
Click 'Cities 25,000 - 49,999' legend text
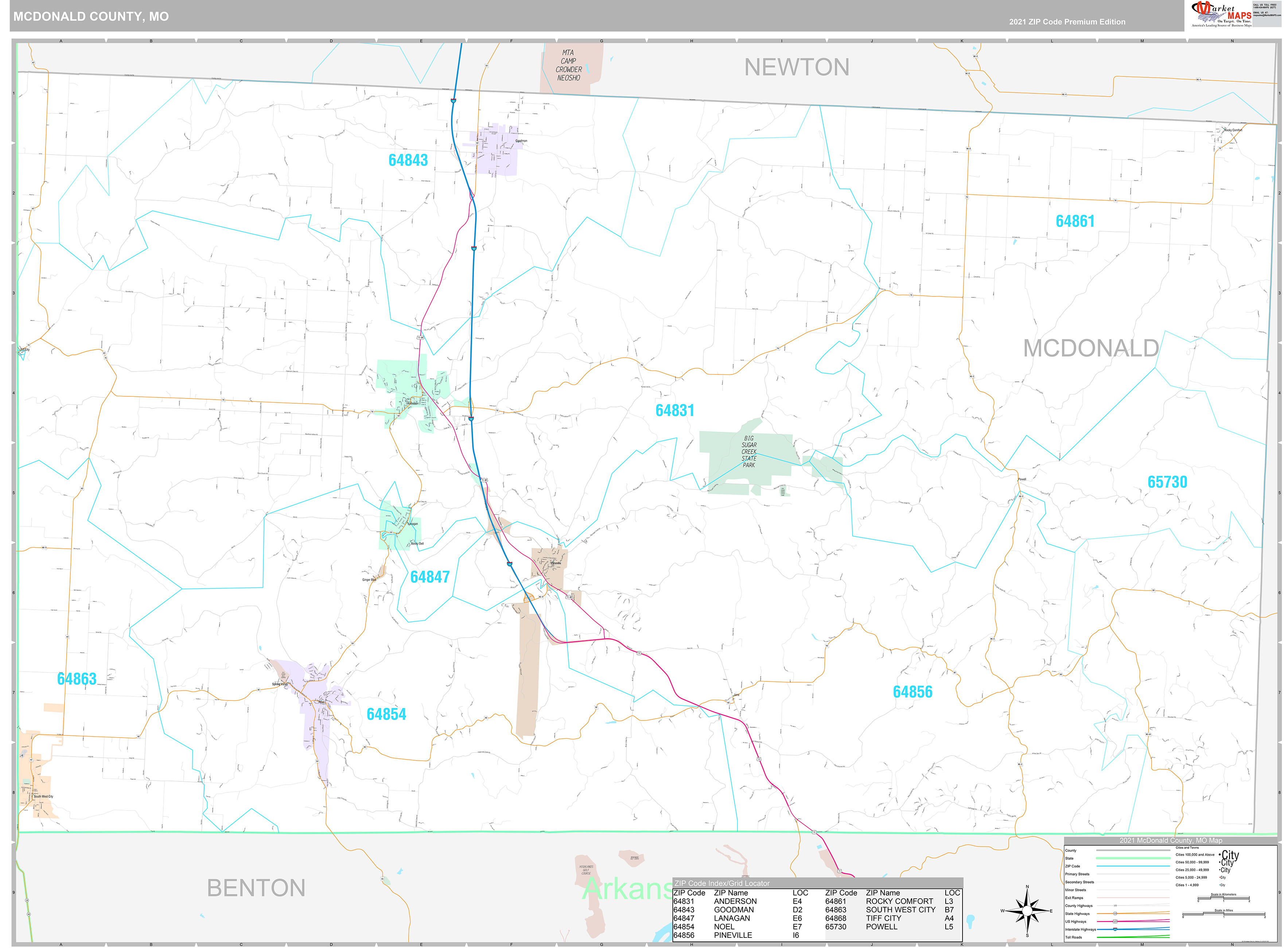1192,870
